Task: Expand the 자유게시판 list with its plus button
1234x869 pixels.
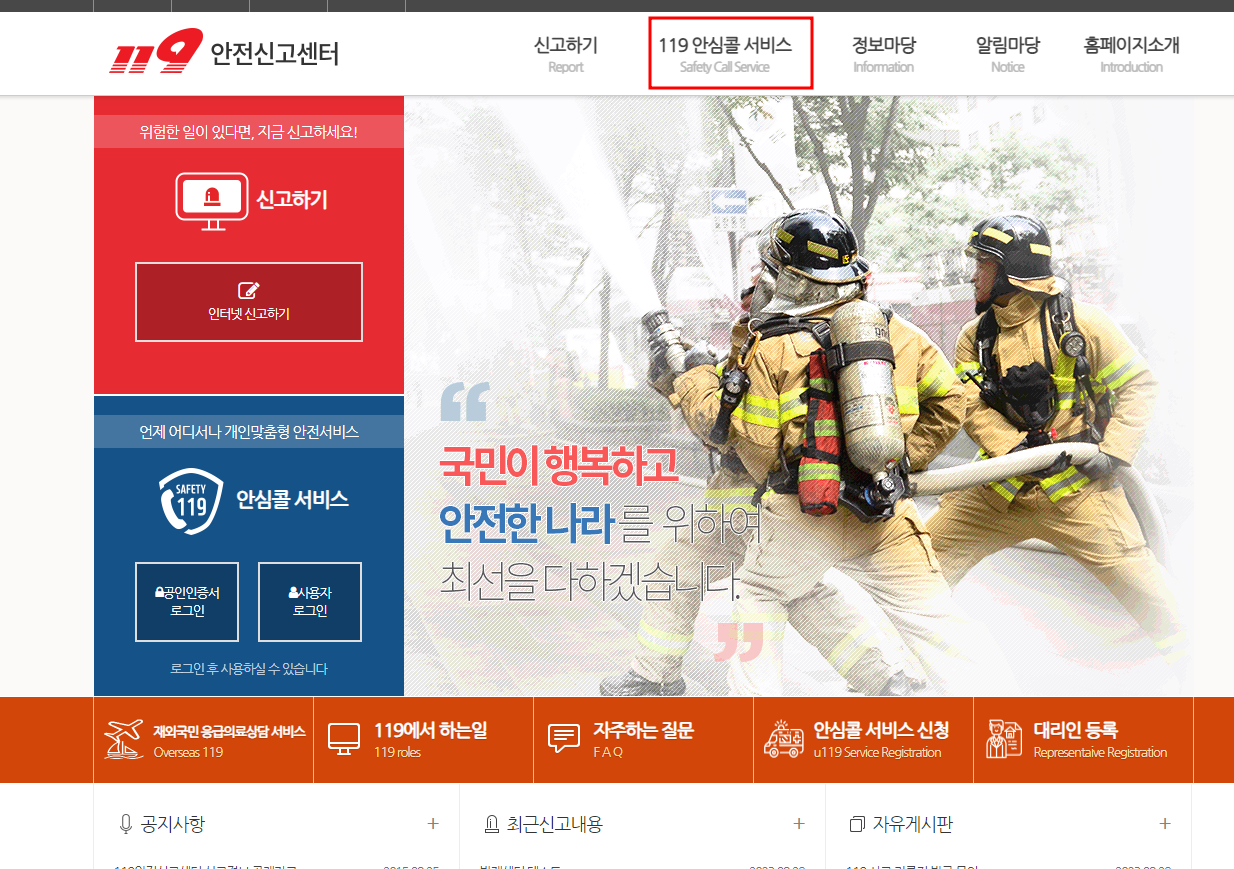Action: coord(1164,823)
